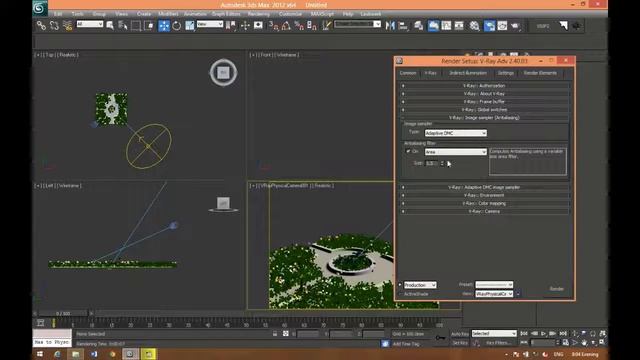Activate the Select and Rotate tool
This screenshot has height=360, width=640.
[x=177, y=26]
